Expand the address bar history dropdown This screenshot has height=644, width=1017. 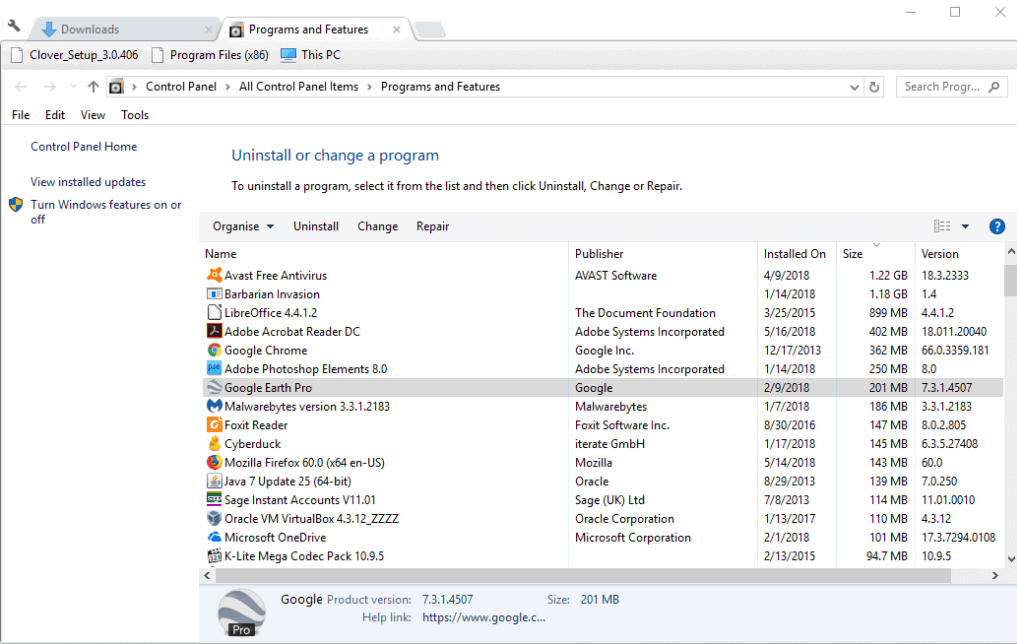pos(854,87)
